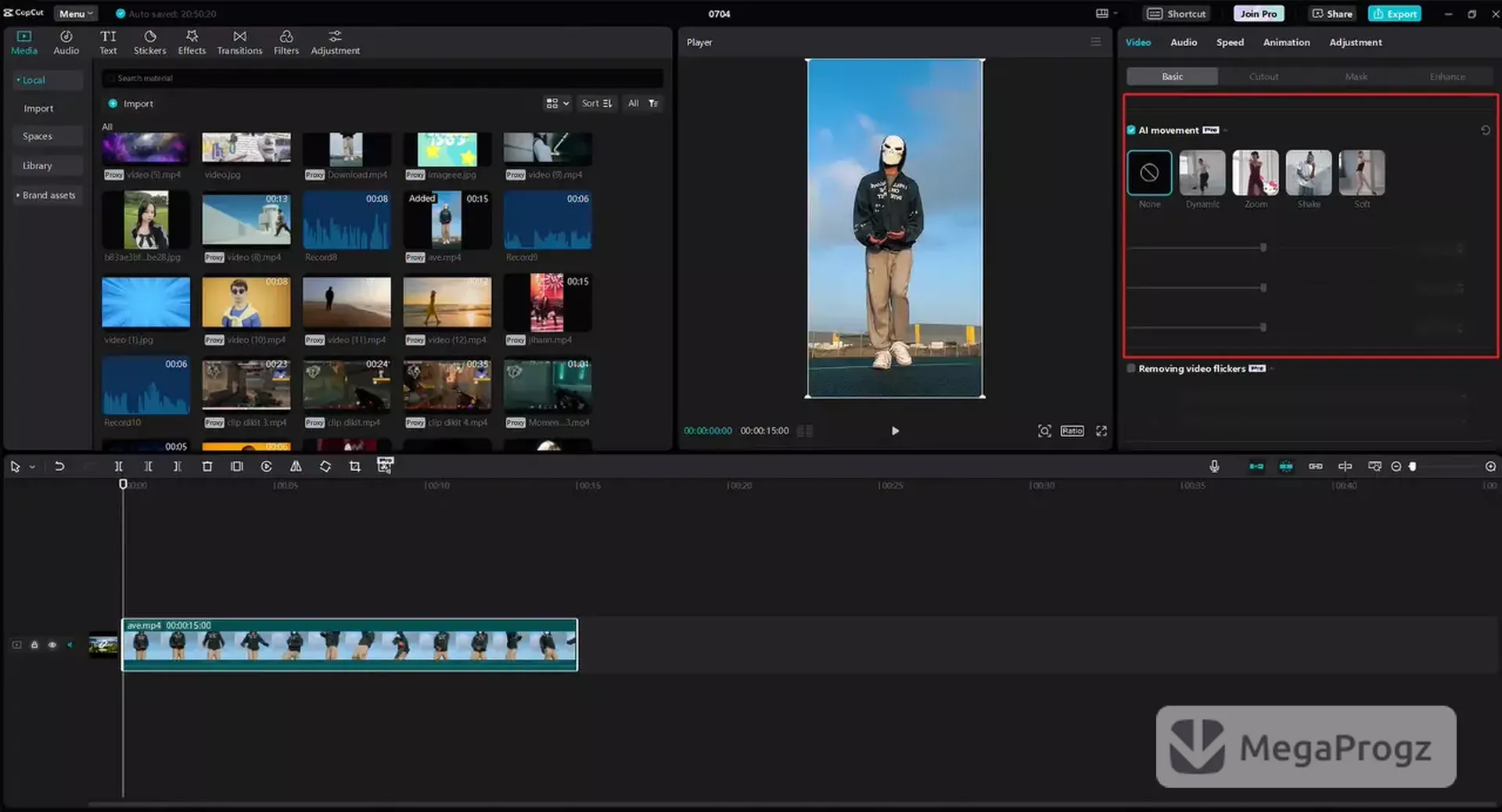This screenshot has height=812, width=1502.
Task: Click the trash Delete icon in the timeline toolbar
Action: click(207, 466)
